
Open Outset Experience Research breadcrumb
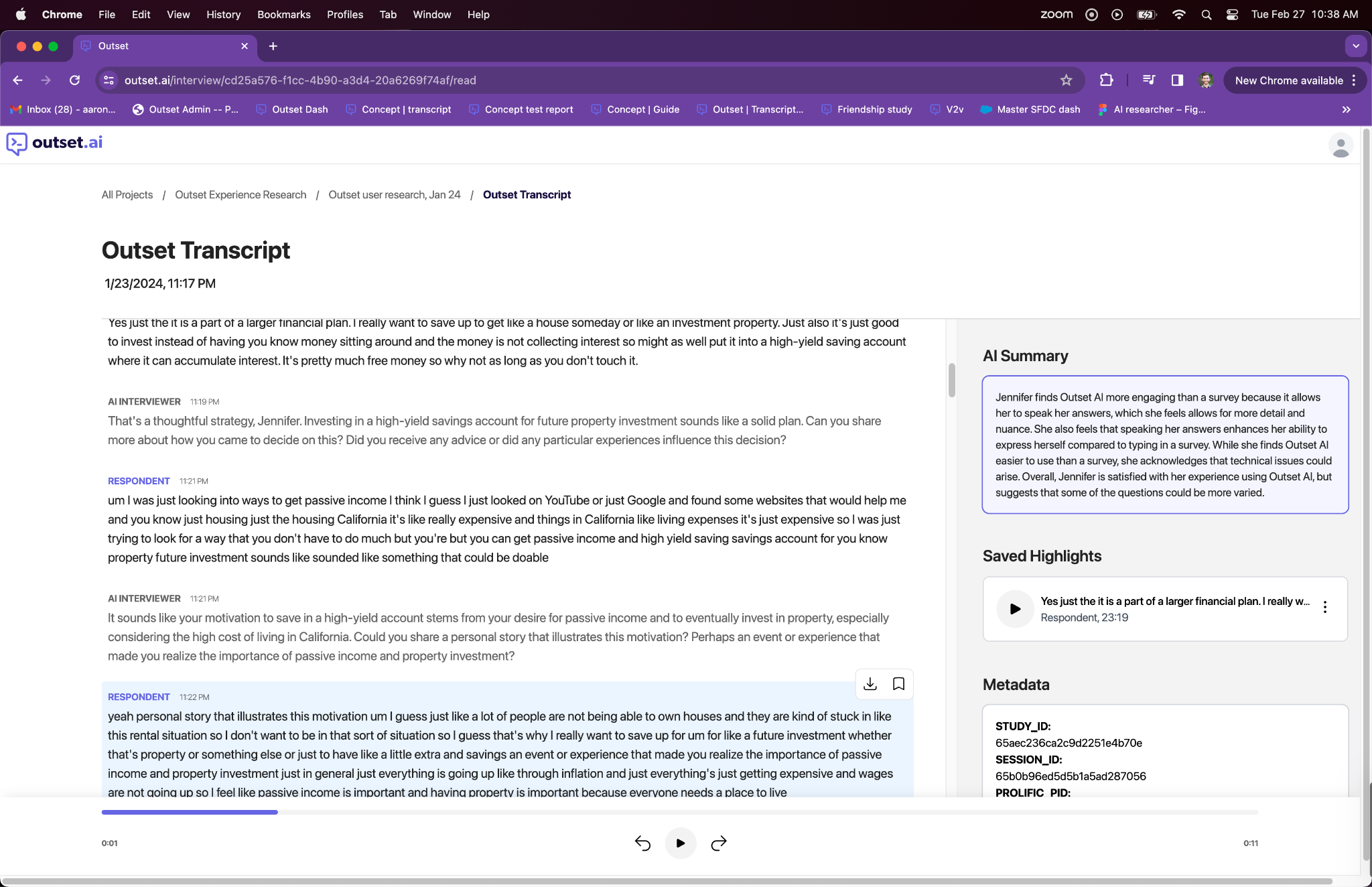(241, 195)
